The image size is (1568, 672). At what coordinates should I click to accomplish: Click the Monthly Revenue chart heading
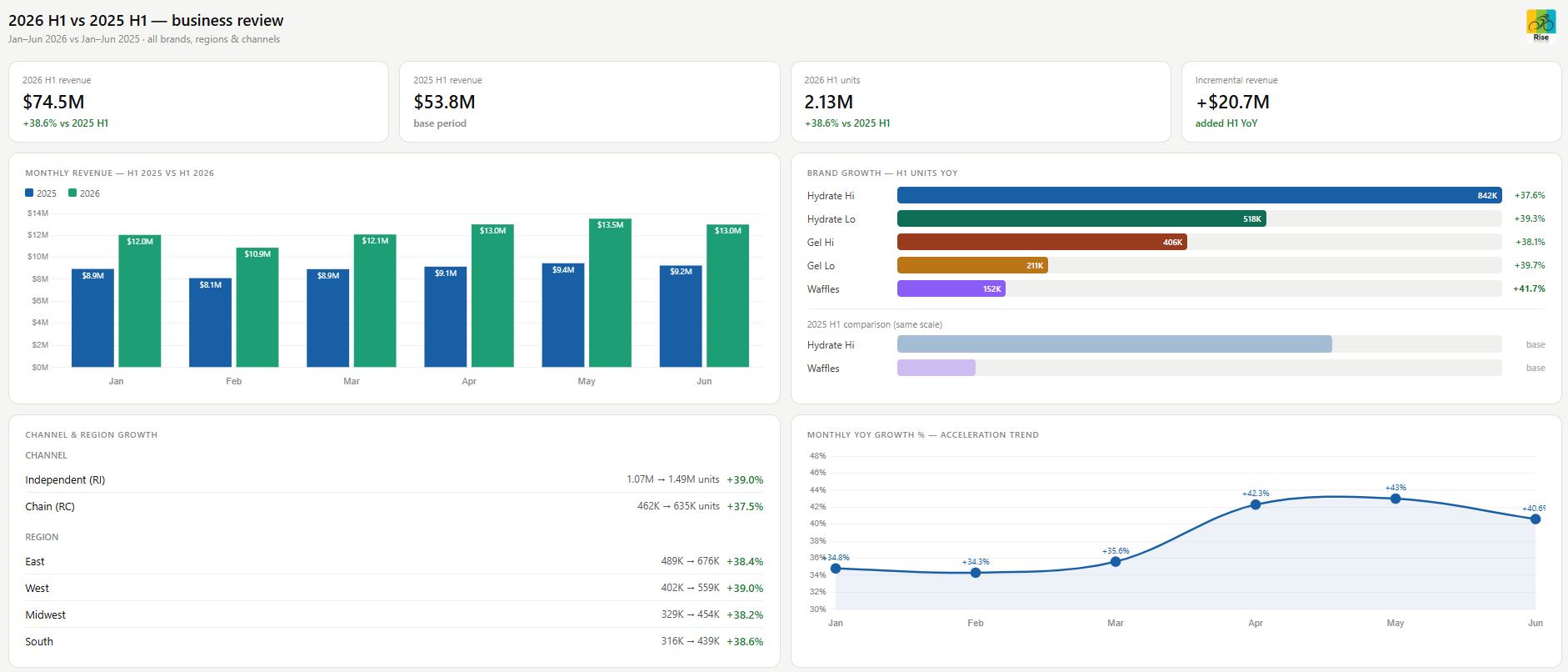(119, 173)
